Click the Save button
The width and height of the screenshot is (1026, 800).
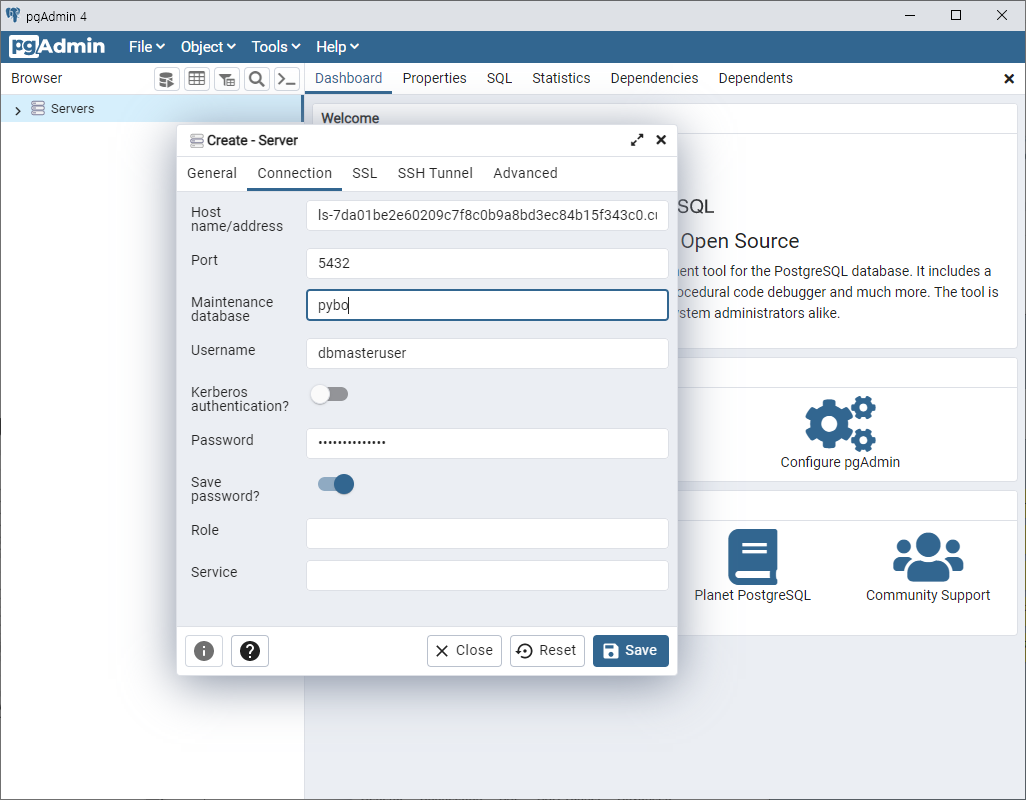pos(631,651)
